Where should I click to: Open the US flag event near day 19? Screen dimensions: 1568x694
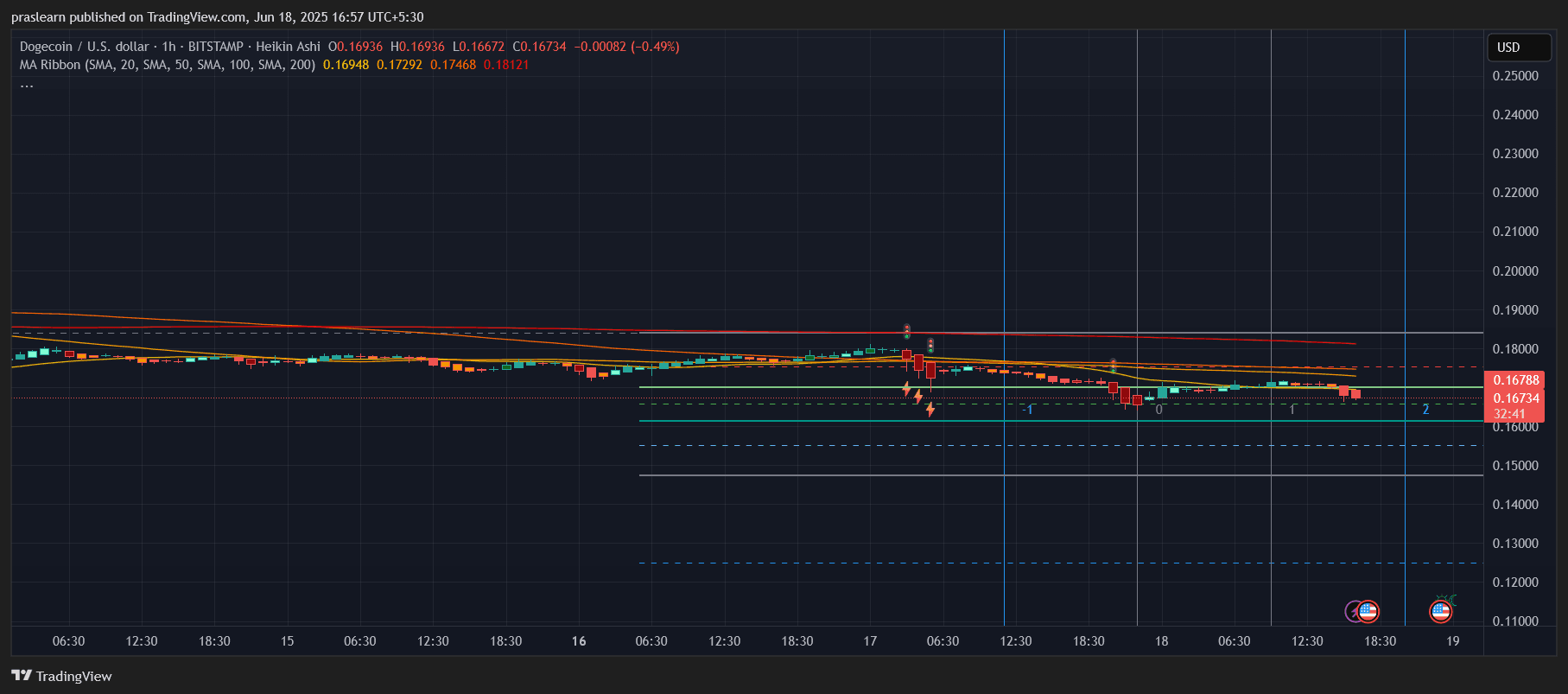1440,612
